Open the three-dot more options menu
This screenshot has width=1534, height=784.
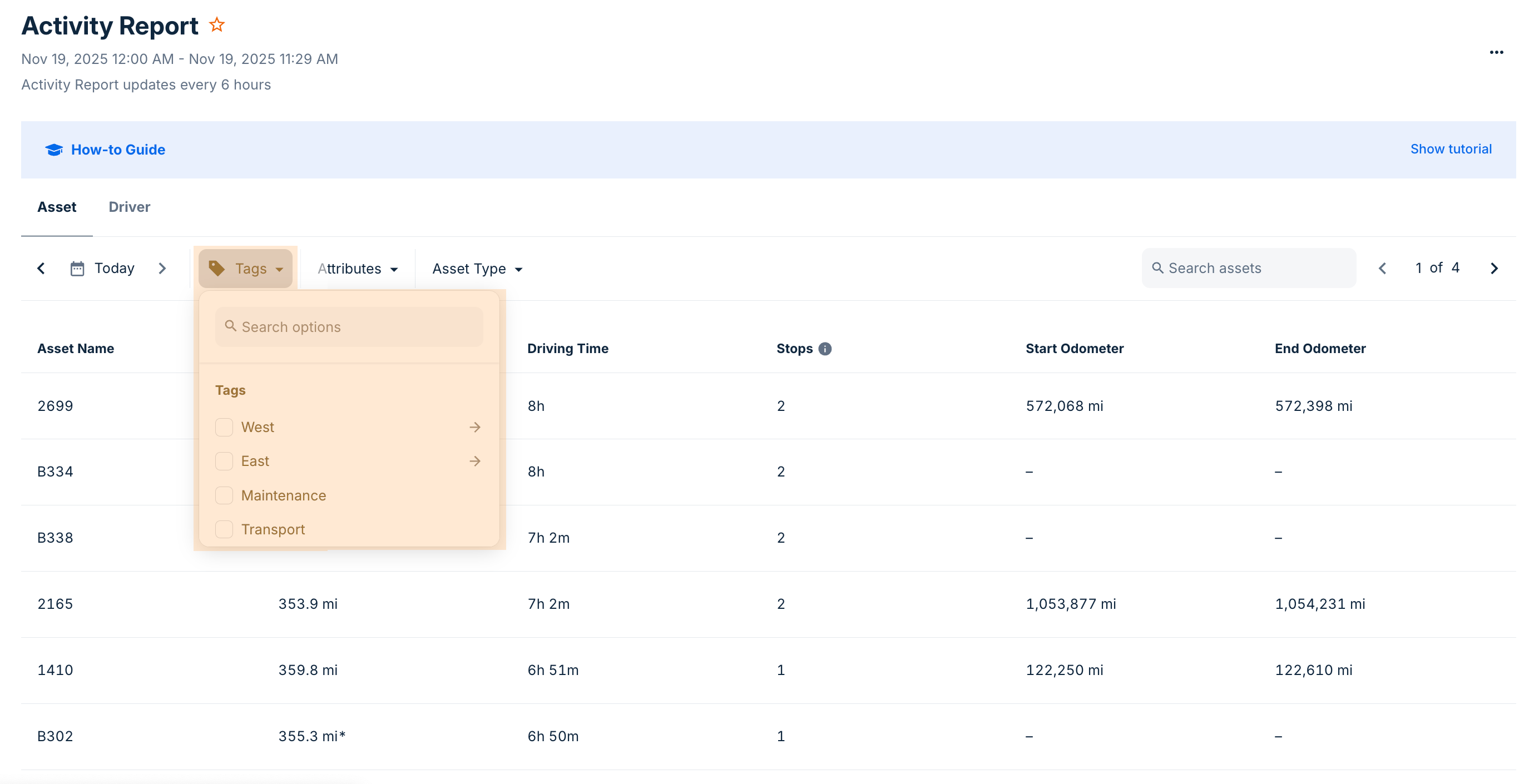(x=1496, y=52)
